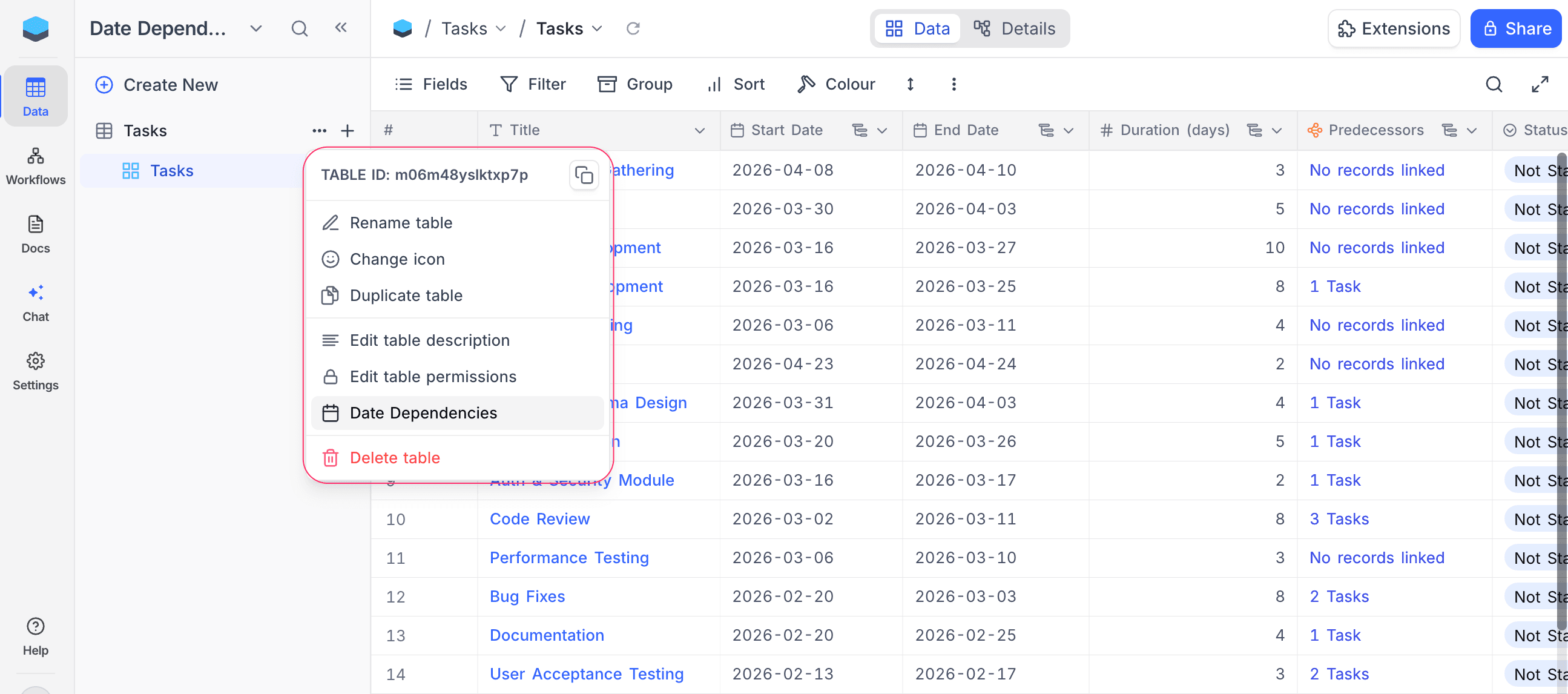Screen dimensions: 1568x694
Task: Search within the Tasks table
Action: pos(1494,85)
